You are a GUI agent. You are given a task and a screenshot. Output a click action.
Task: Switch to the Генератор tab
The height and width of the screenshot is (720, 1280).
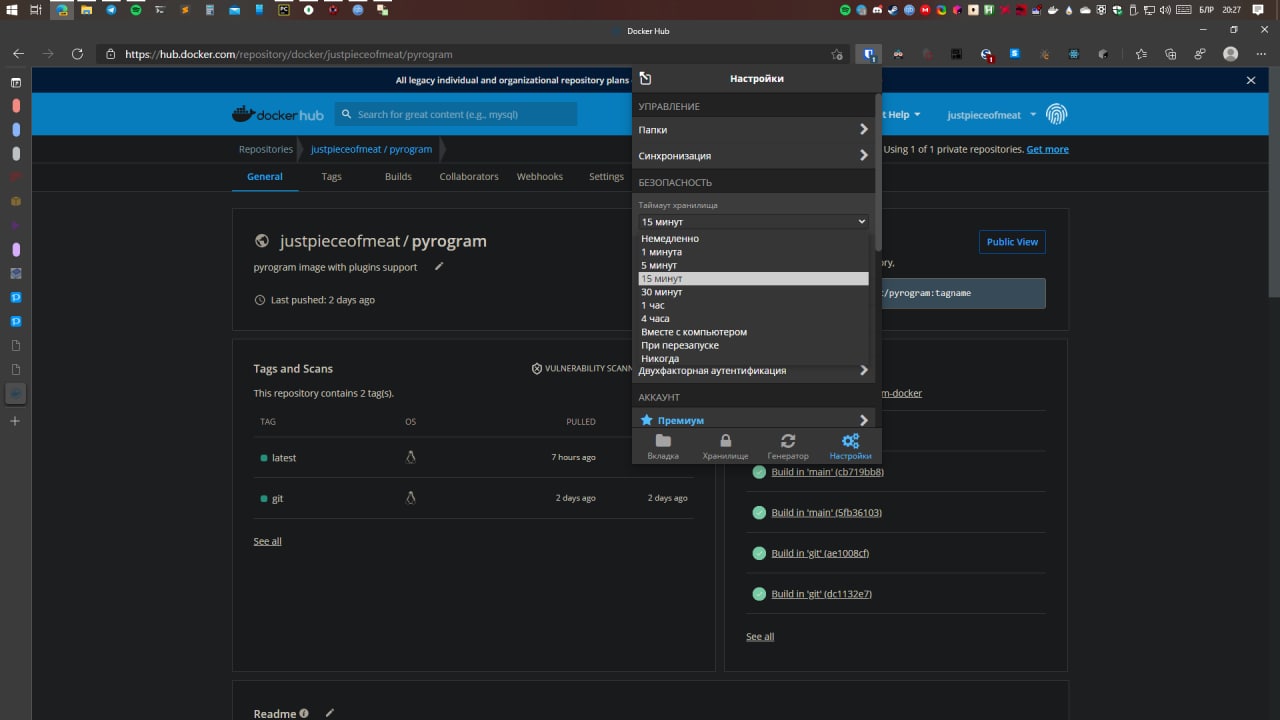(788, 446)
